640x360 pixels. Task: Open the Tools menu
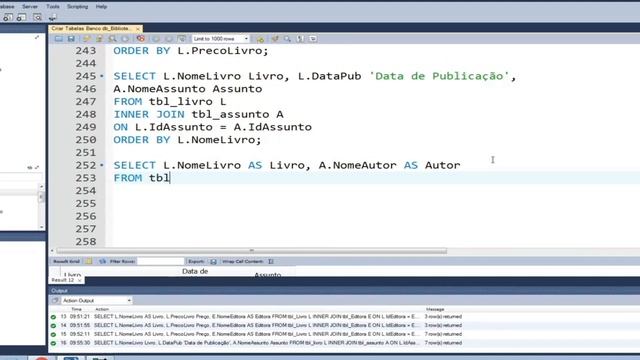(53, 7)
